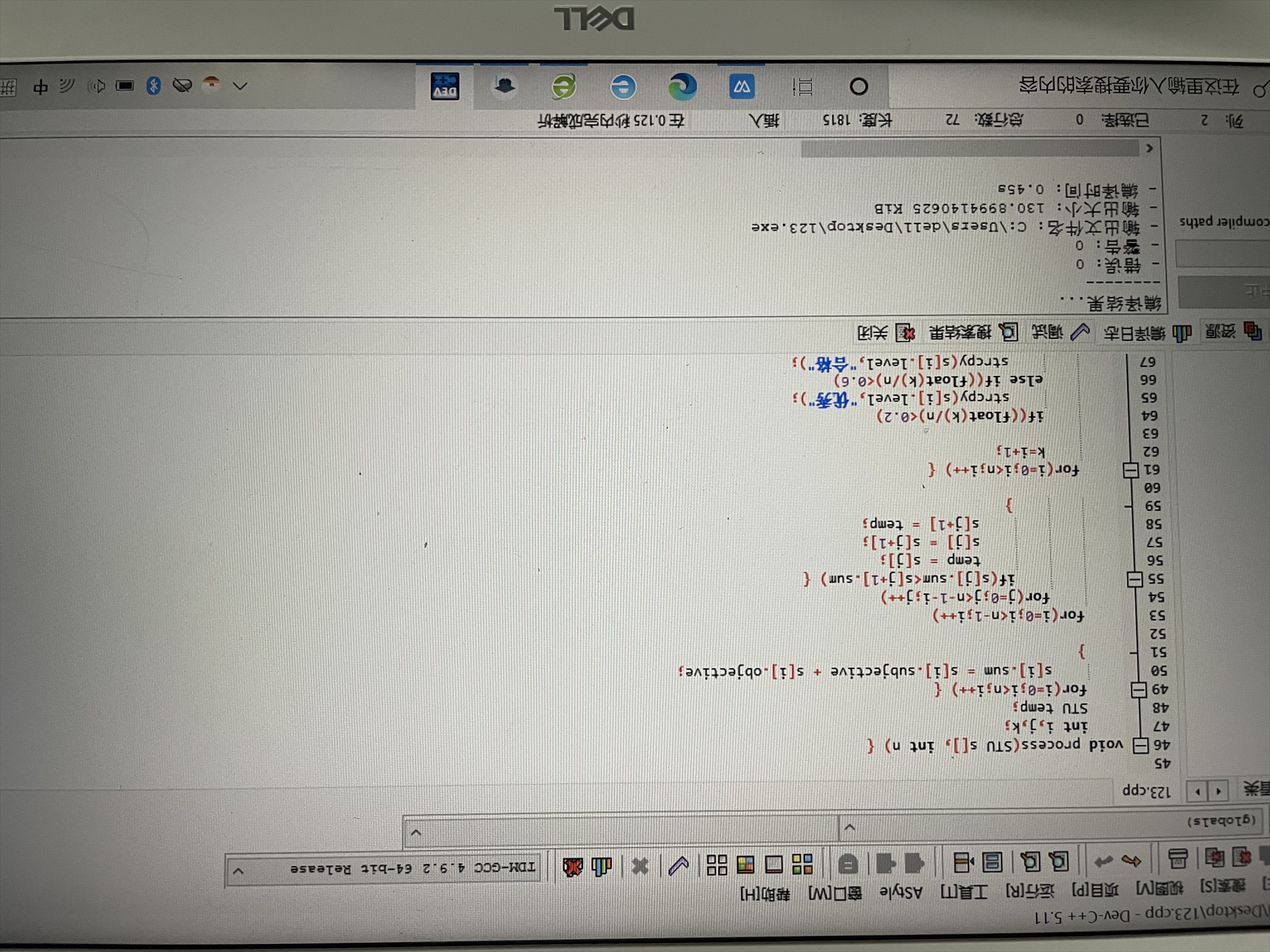Click the Undo arrow in toolbar
The height and width of the screenshot is (952, 1270).
(x=1131, y=860)
